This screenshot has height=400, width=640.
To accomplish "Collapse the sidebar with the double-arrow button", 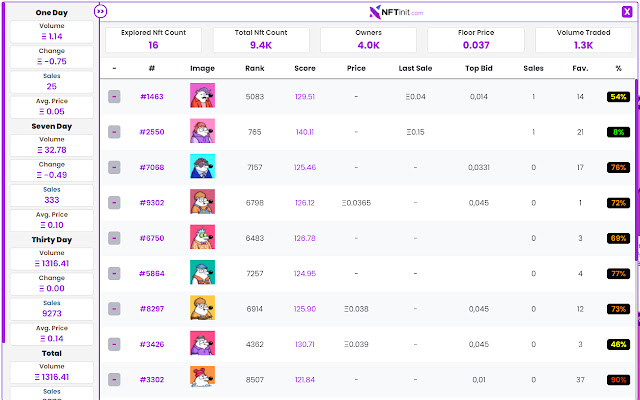I will (x=101, y=11).
